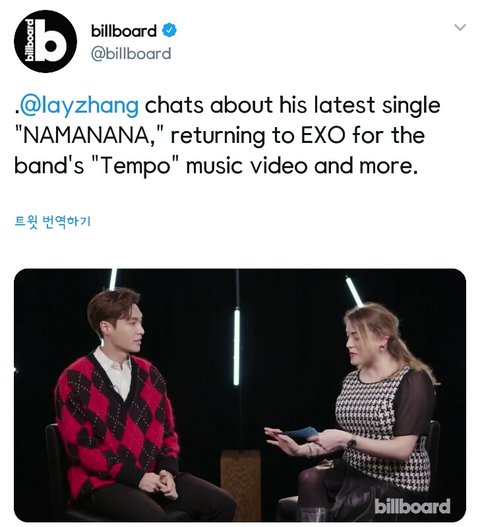This screenshot has width=480, height=527.
Task: Open the Billboard profile avatar
Action: click(45, 41)
